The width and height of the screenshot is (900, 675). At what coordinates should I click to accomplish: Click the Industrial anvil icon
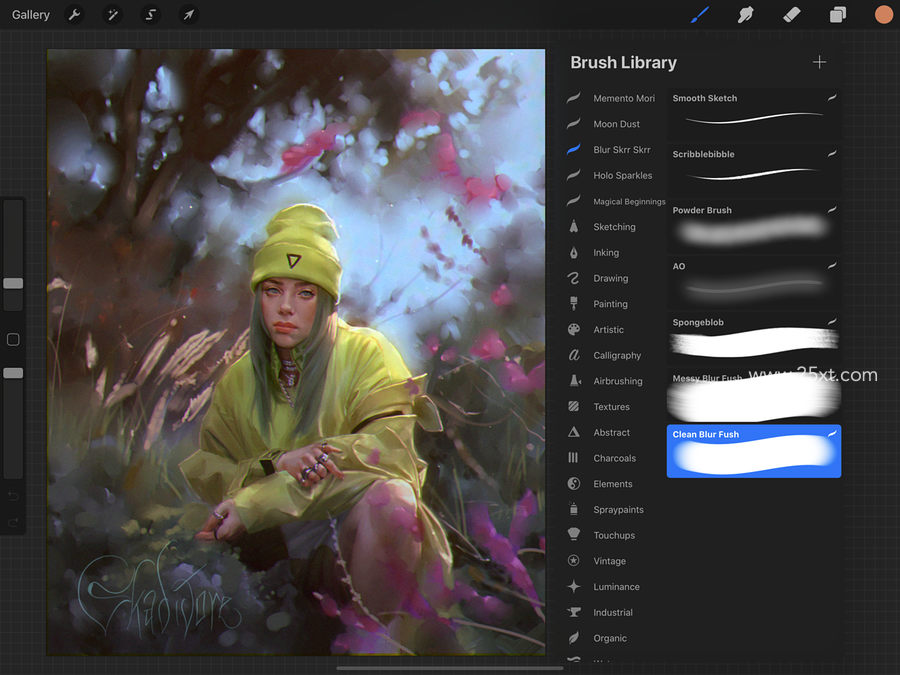point(573,612)
